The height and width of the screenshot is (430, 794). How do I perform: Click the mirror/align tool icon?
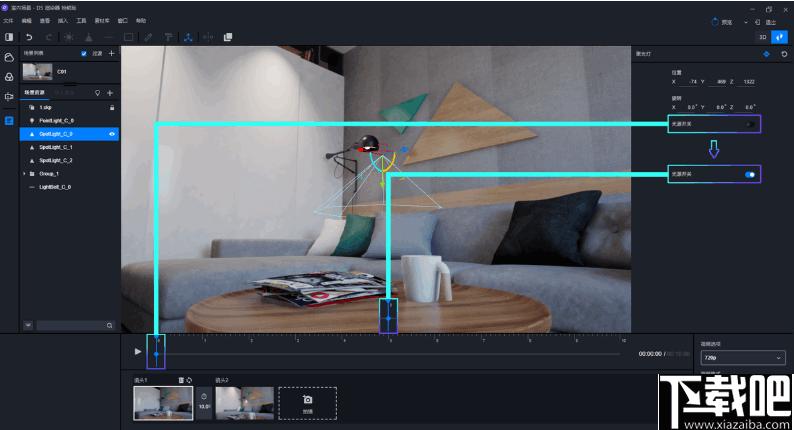208,37
